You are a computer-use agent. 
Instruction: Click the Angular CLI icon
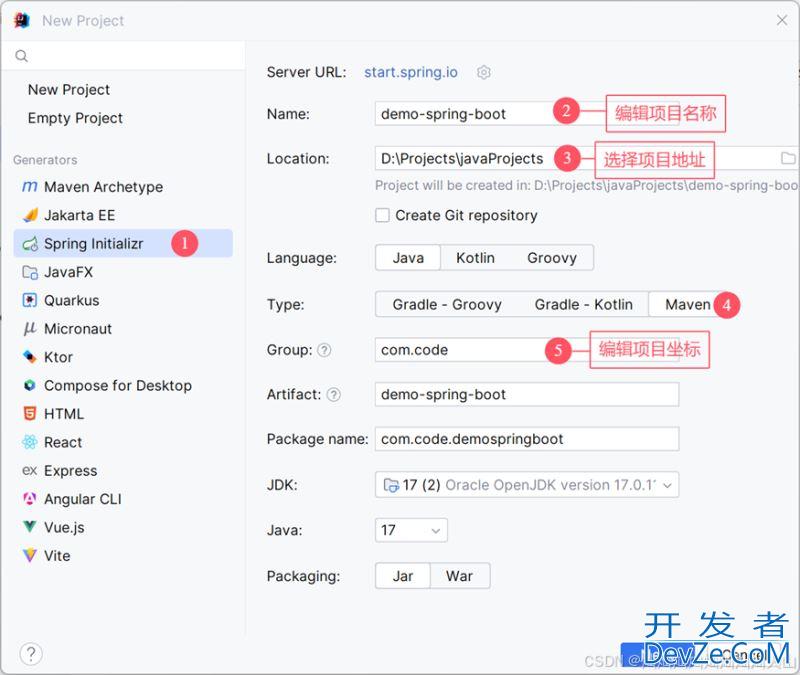[x=30, y=498]
